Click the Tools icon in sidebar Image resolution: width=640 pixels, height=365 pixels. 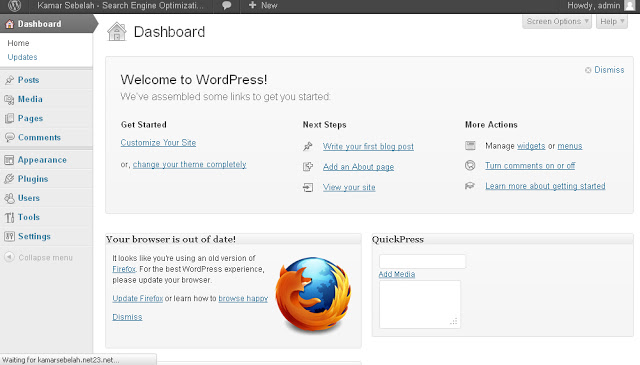click(x=9, y=217)
